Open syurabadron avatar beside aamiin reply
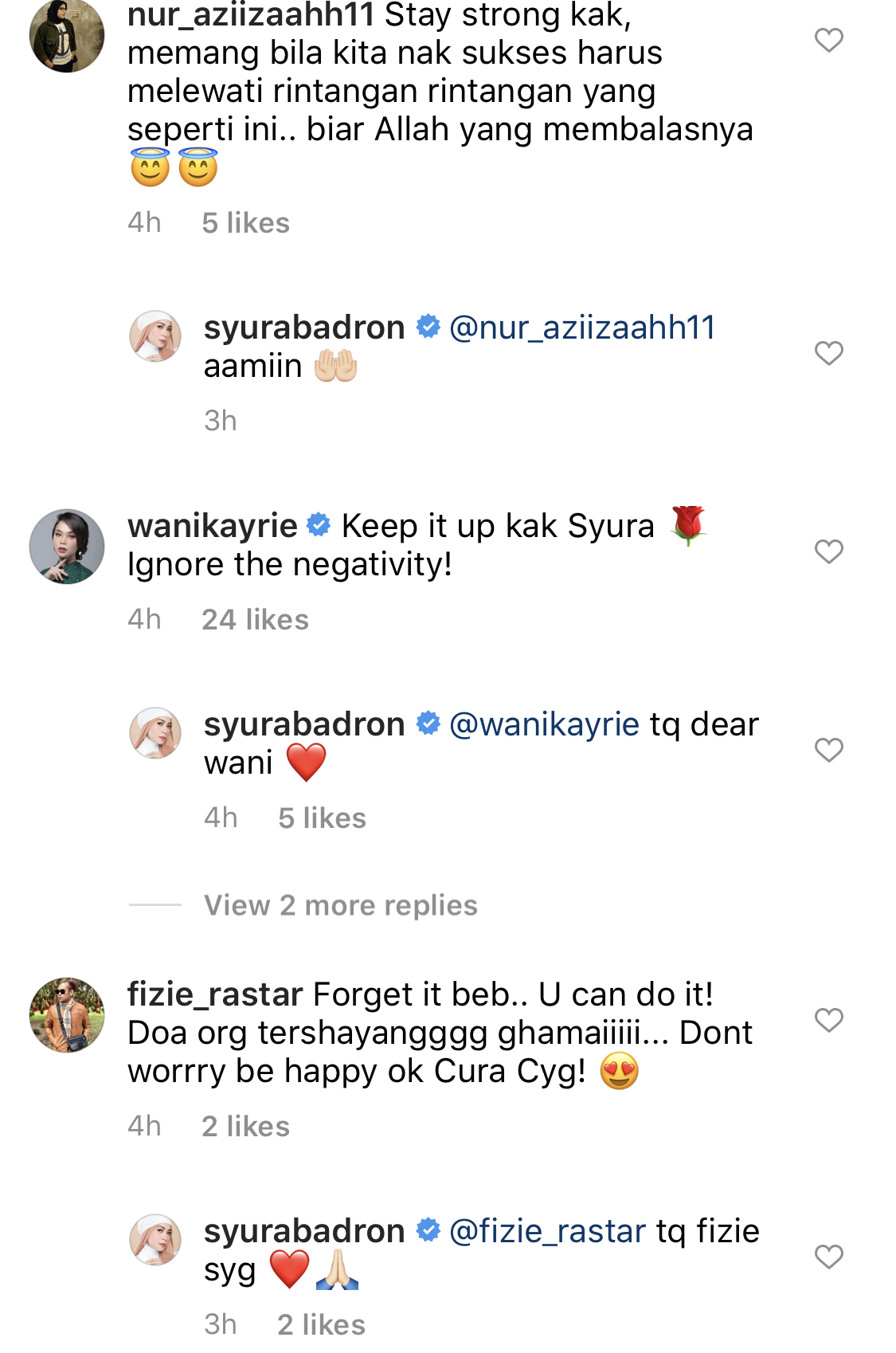 tap(155, 336)
